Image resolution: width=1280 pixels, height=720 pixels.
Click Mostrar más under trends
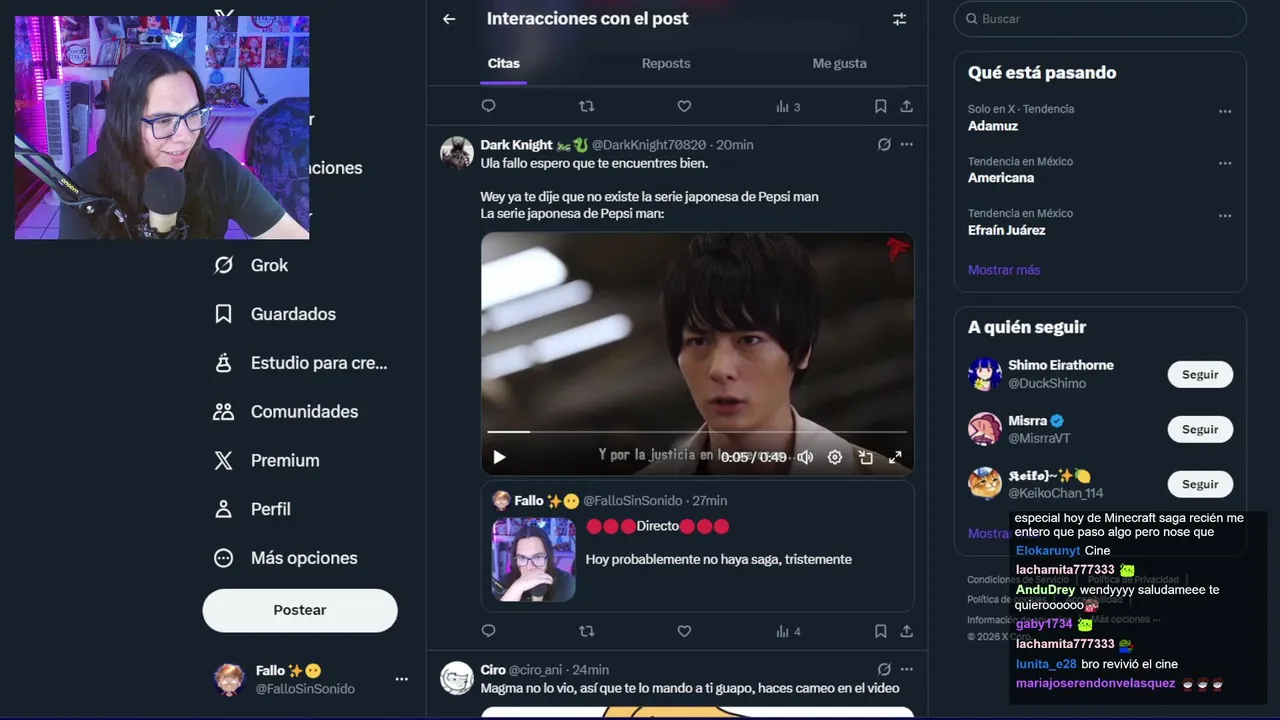click(x=1004, y=270)
